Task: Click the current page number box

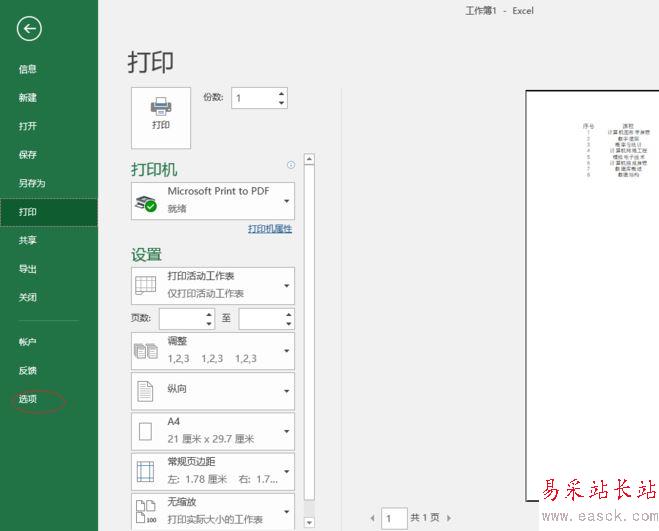Action: tap(394, 518)
